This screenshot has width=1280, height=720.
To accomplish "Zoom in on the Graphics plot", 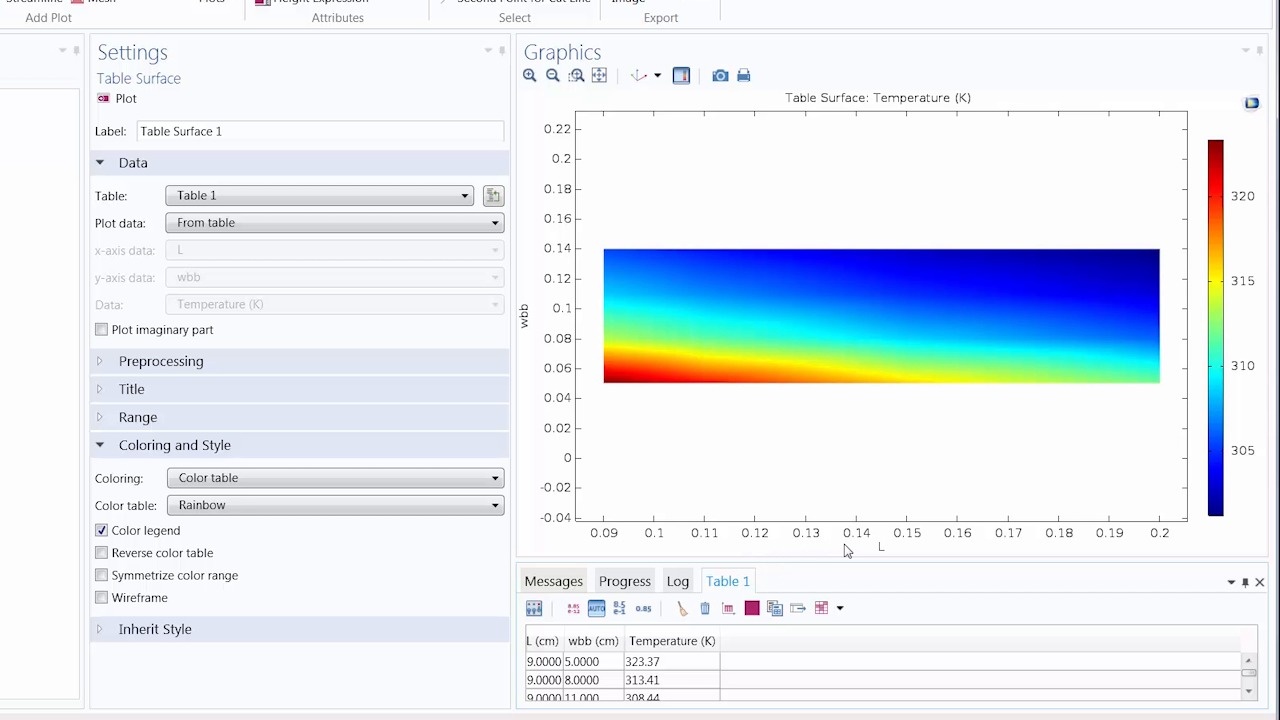I will tap(530, 76).
